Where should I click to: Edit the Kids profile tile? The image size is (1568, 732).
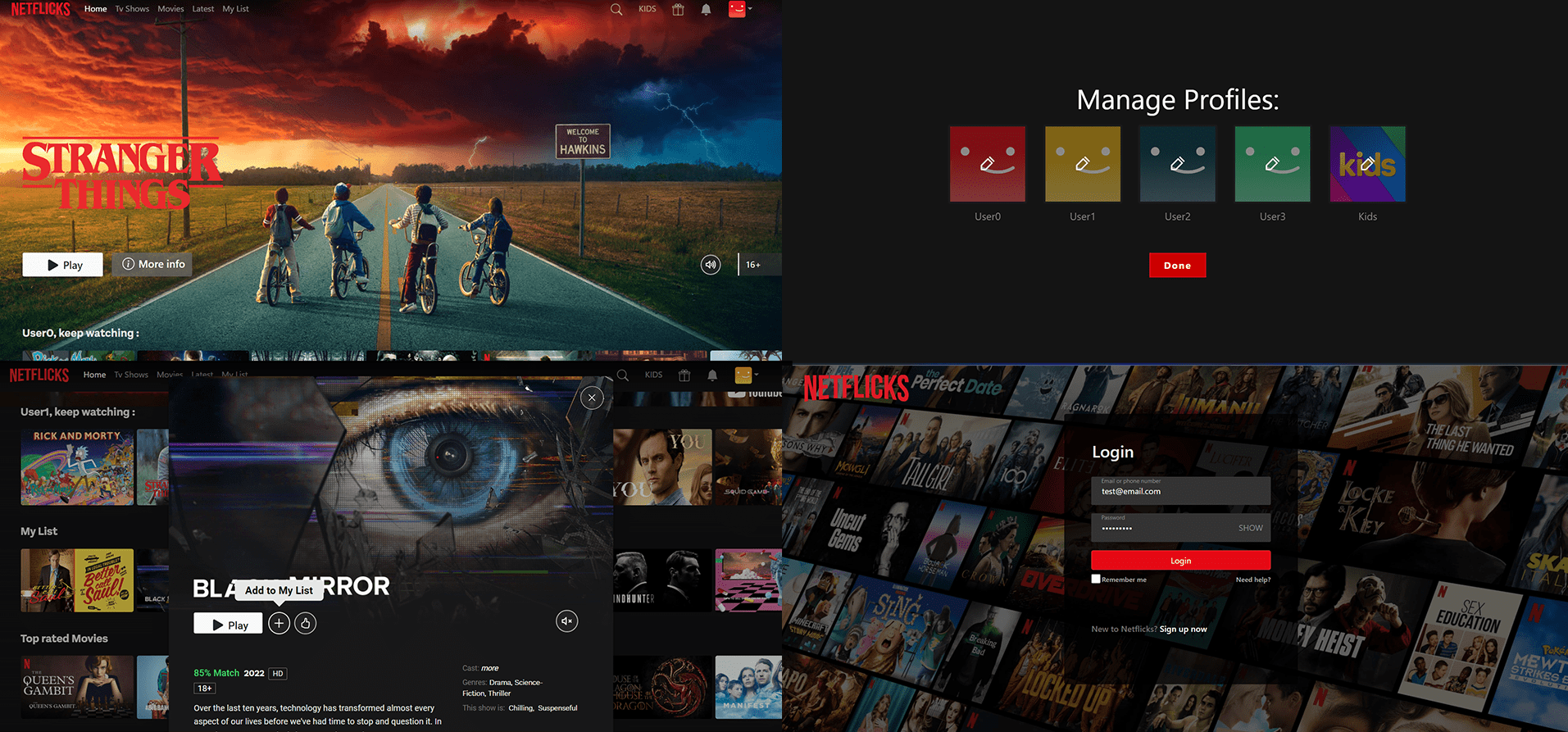tap(1368, 164)
